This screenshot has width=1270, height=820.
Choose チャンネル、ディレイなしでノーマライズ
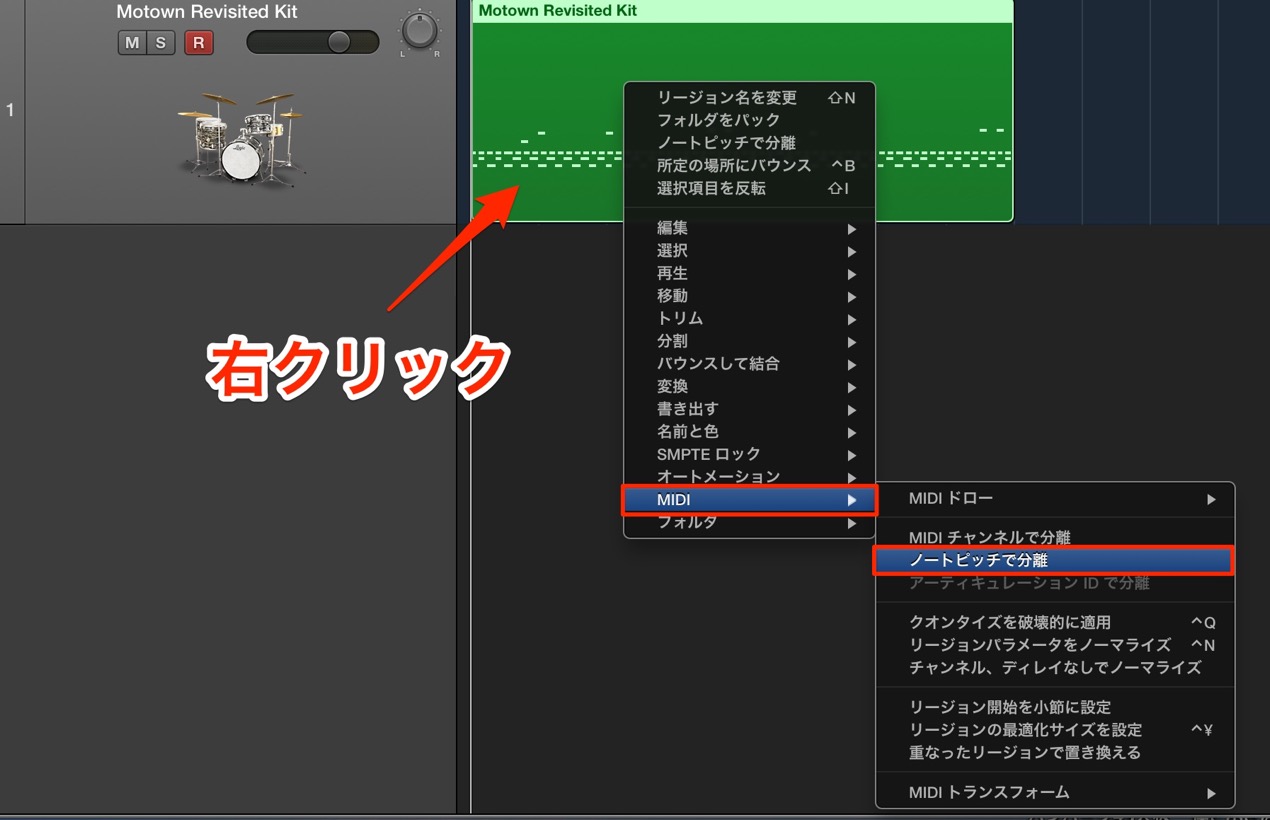pyautogui.click(x=1055, y=667)
